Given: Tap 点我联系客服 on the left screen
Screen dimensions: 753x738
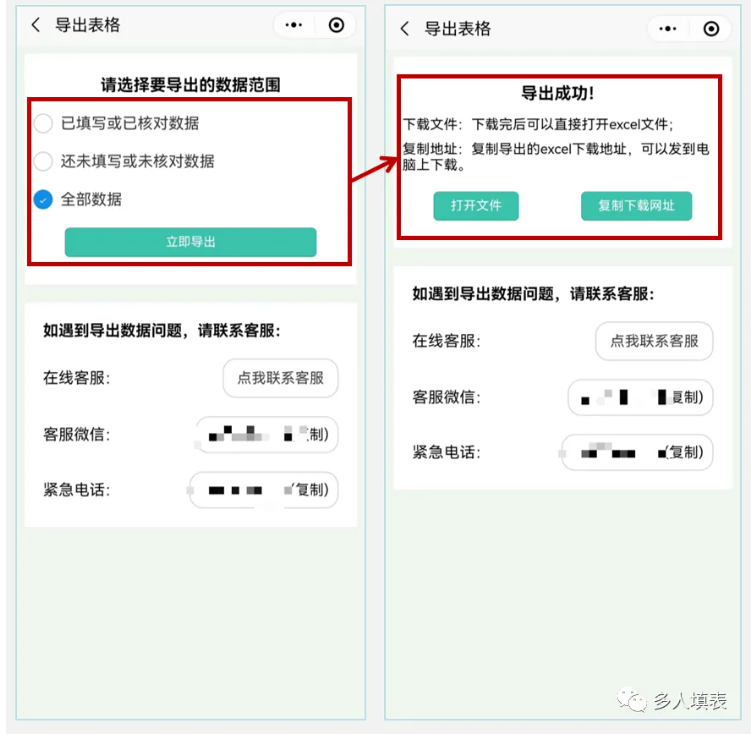Looking at the screenshot, I should click(280, 378).
